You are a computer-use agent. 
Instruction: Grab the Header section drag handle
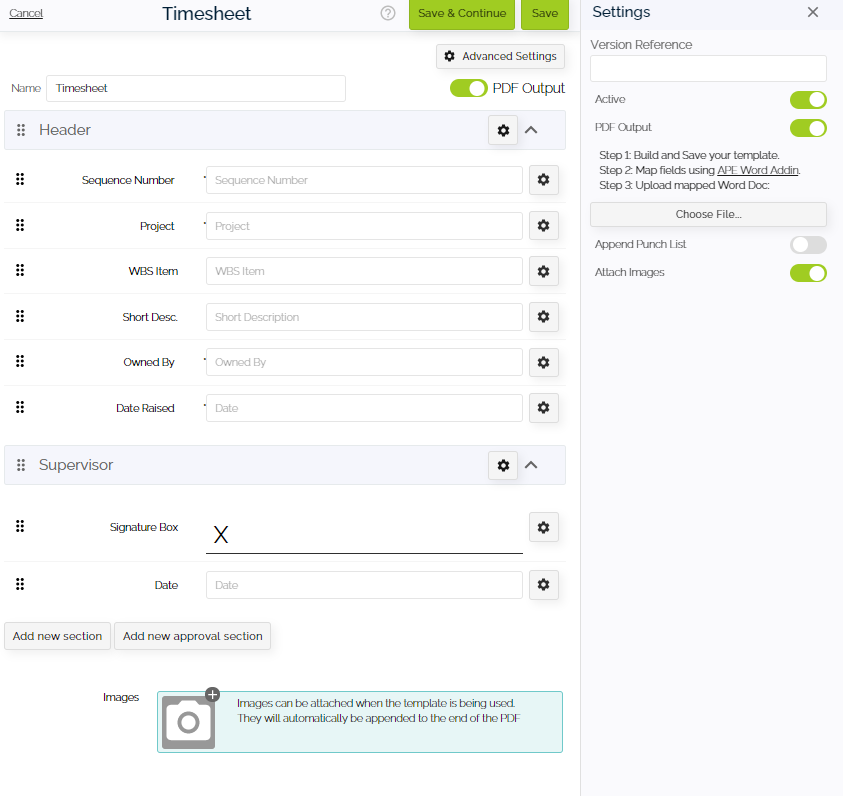[21, 130]
